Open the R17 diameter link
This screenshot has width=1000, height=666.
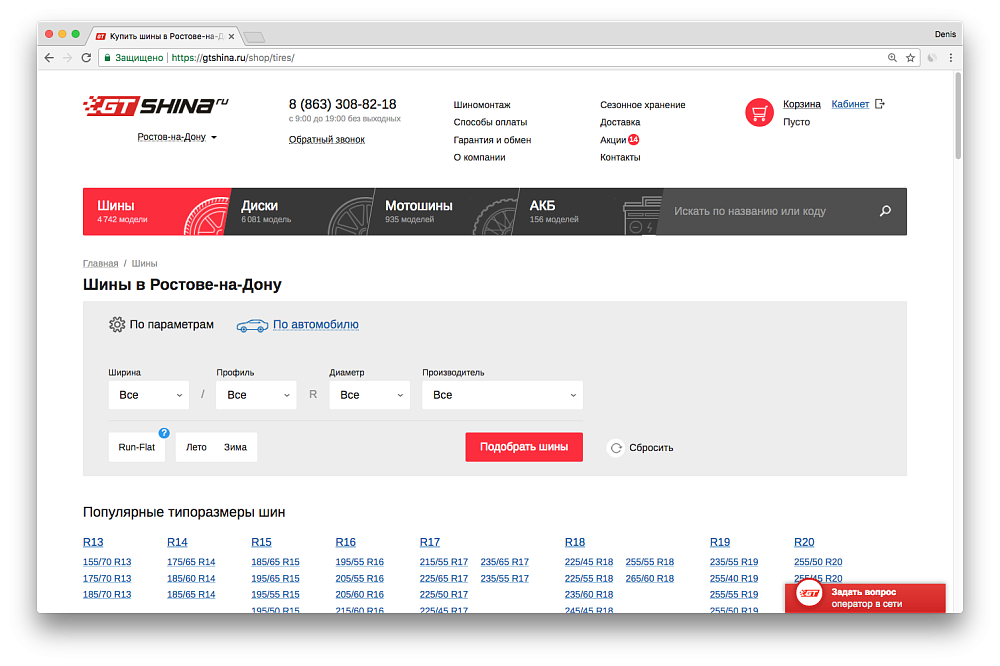click(430, 542)
